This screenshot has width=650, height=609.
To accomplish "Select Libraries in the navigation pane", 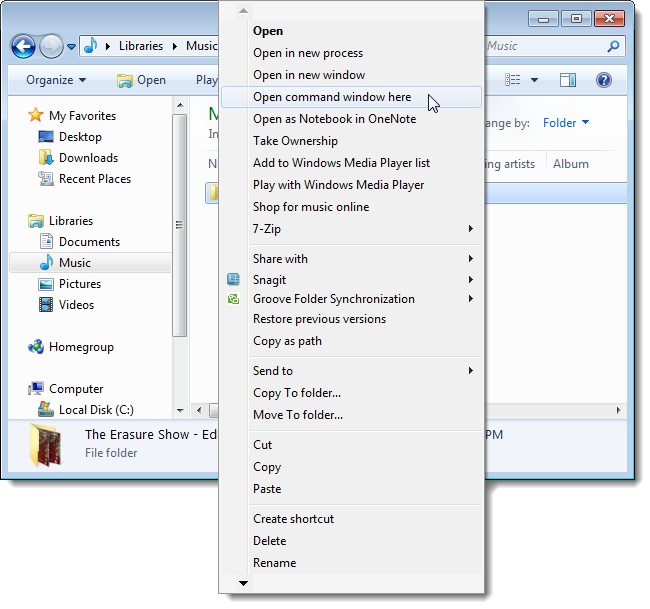I will (x=71, y=221).
